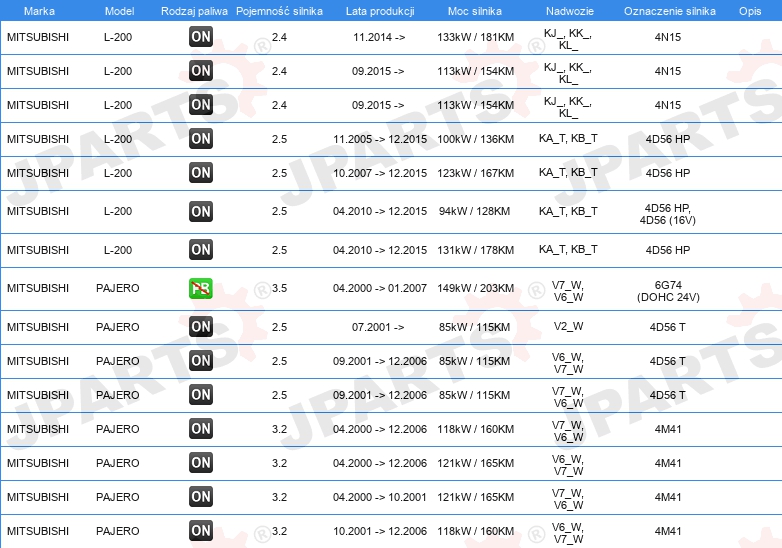The width and height of the screenshot is (782, 548).
Task: Select the 123kW / 167KM power cell
Action: click(x=475, y=173)
